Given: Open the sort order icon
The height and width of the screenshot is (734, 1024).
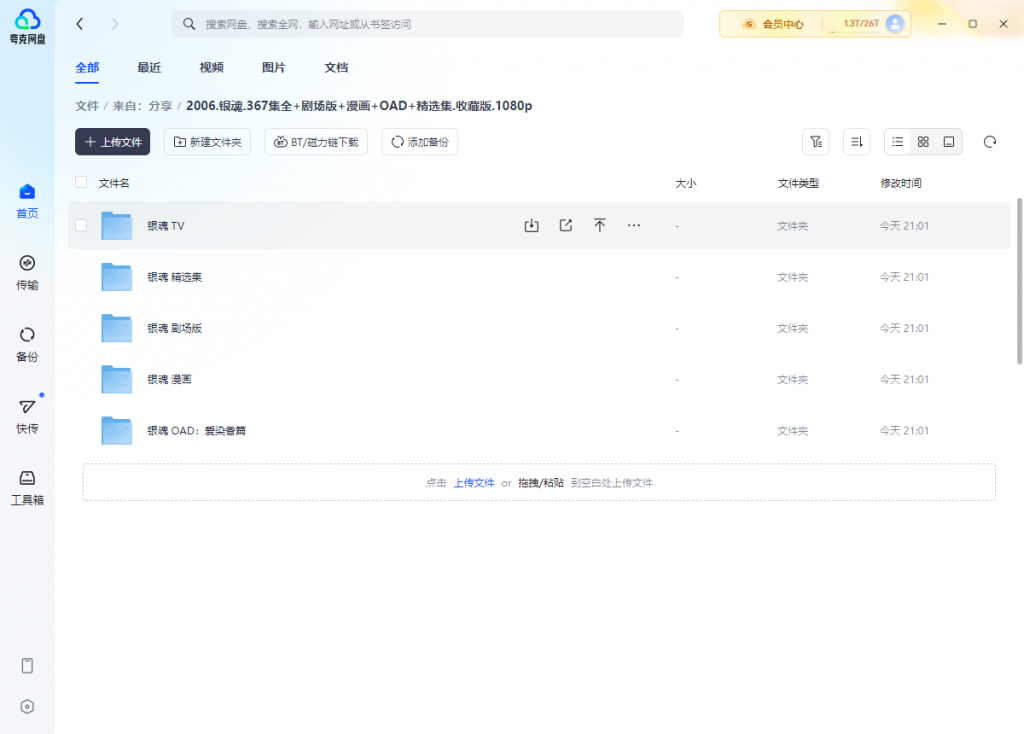Looking at the screenshot, I should coord(857,142).
